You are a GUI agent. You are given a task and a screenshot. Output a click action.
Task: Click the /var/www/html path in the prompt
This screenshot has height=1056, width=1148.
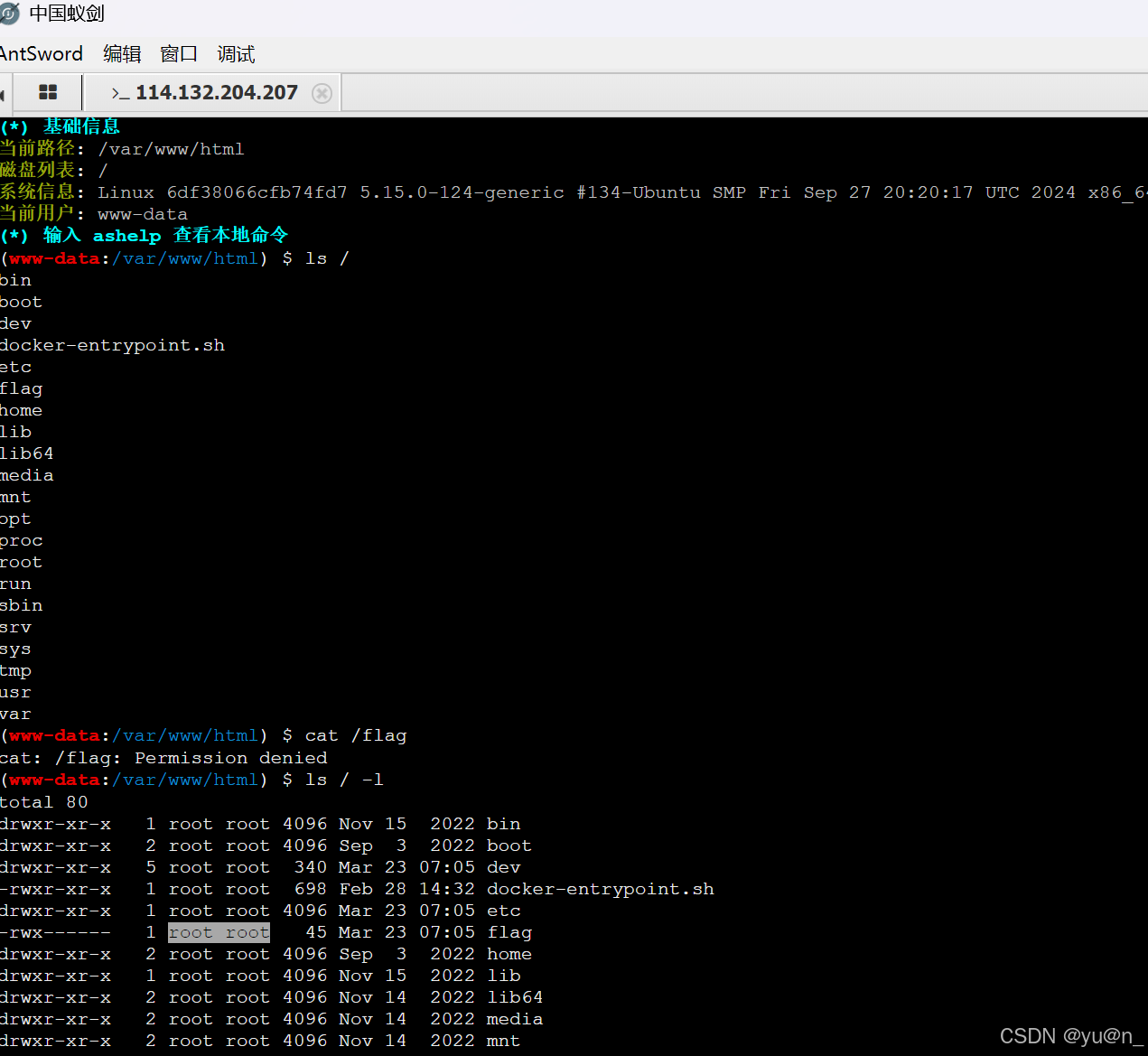pos(186,258)
